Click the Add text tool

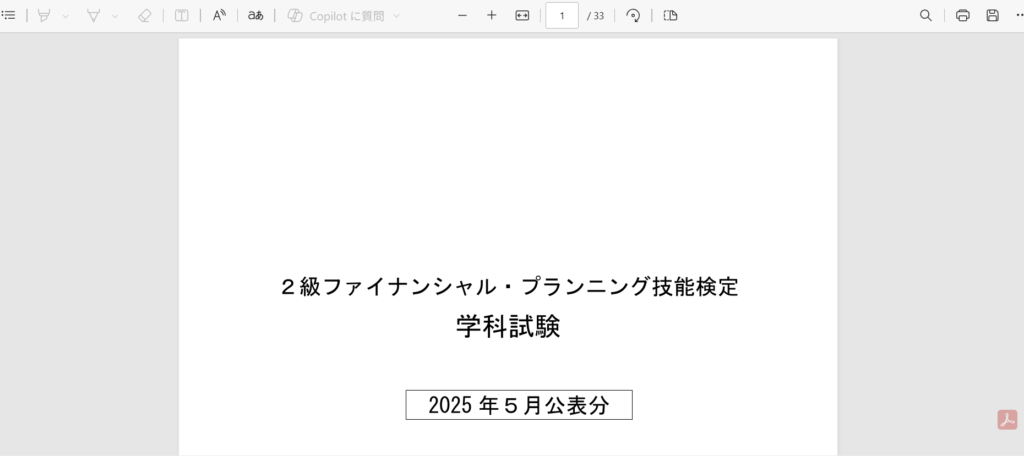click(x=181, y=16)
